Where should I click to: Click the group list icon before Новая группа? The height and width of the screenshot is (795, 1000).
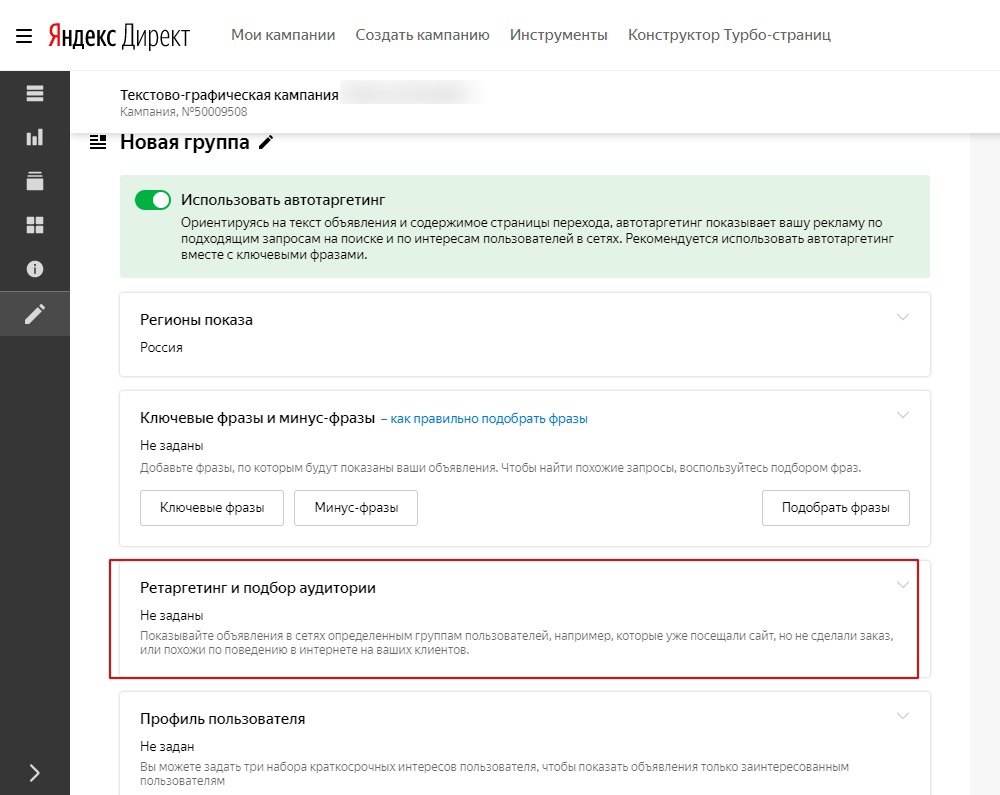pos(98,143)
